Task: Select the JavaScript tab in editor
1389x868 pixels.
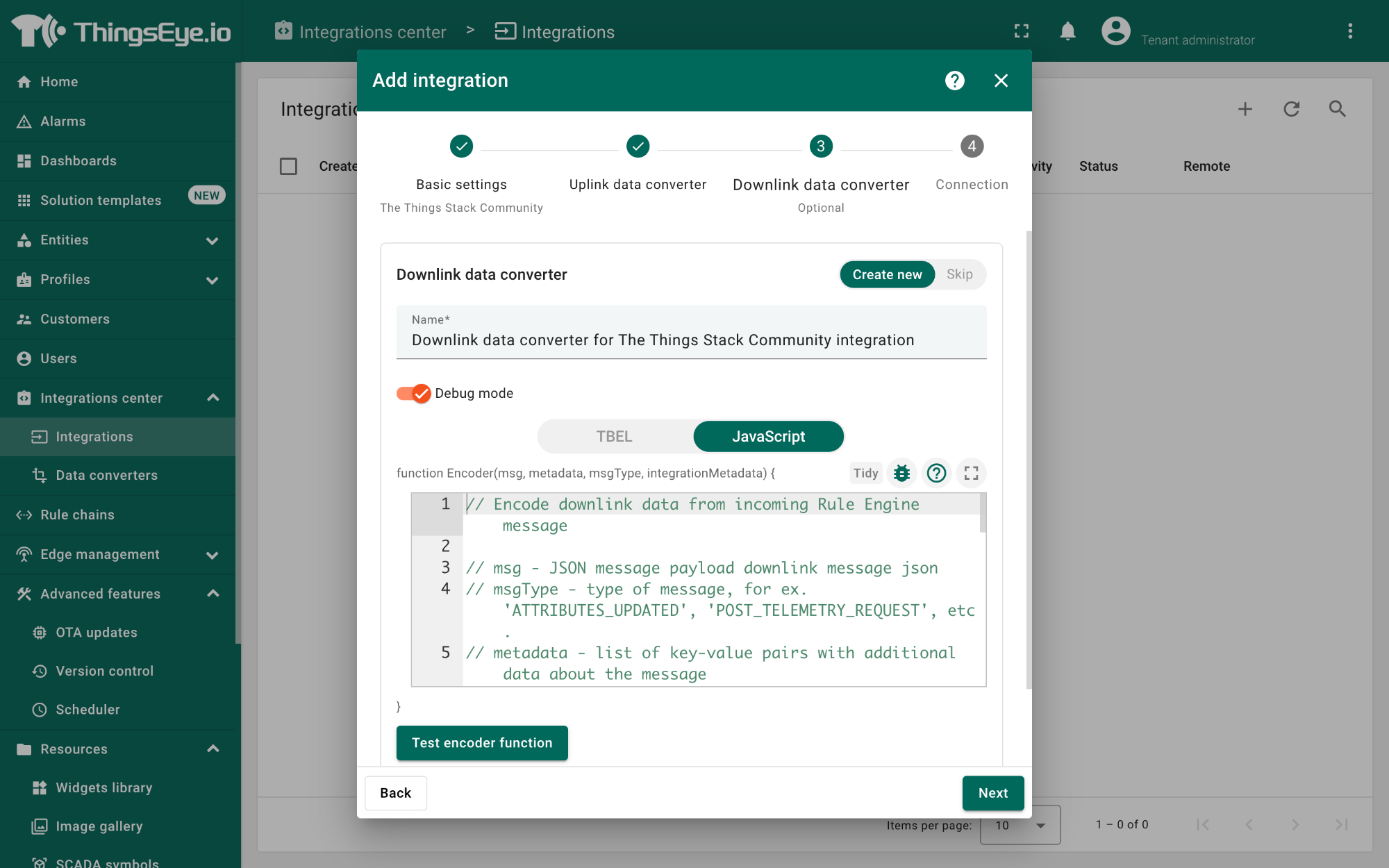Action: coord(768,436)
